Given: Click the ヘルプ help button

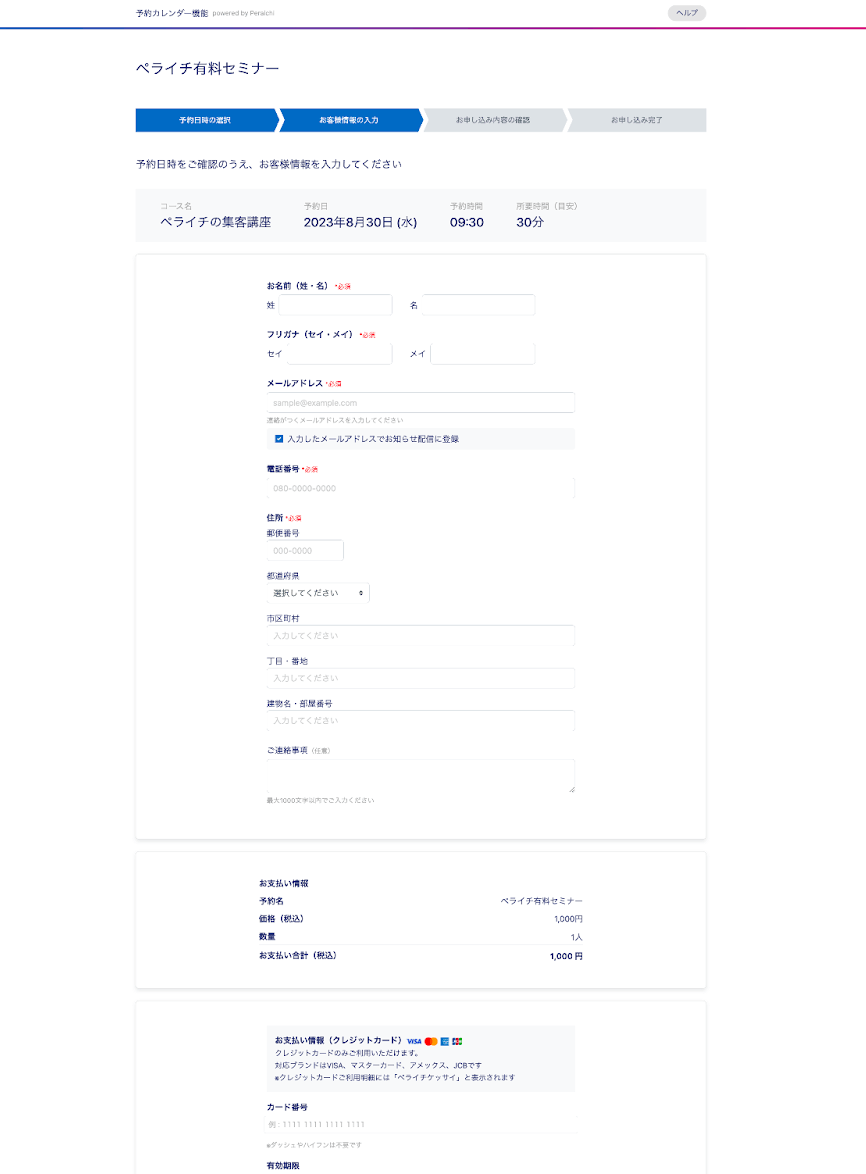Looking at the screenshot, I should click(x=687, y=13).
